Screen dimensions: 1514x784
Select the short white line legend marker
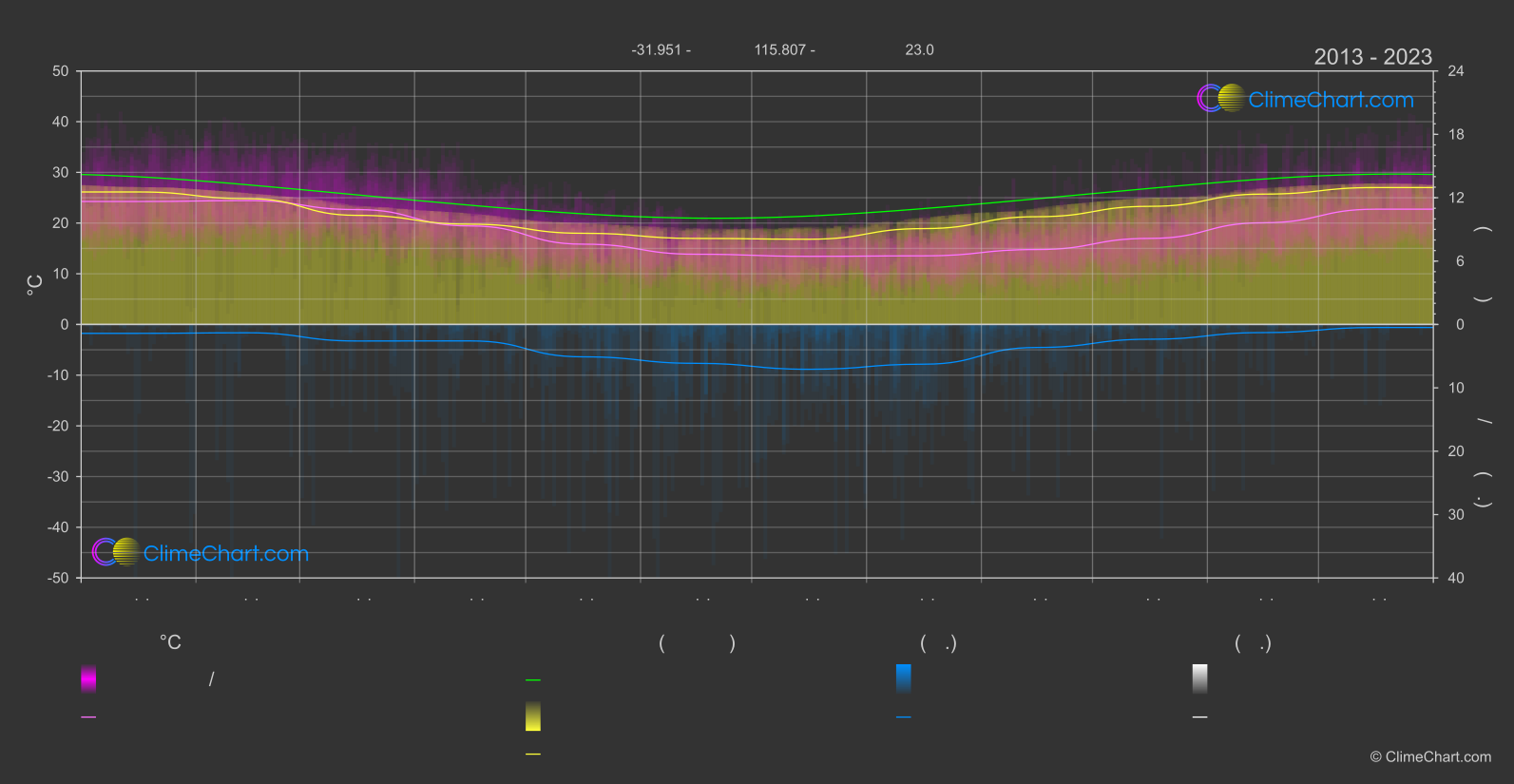coord(1200,717)
